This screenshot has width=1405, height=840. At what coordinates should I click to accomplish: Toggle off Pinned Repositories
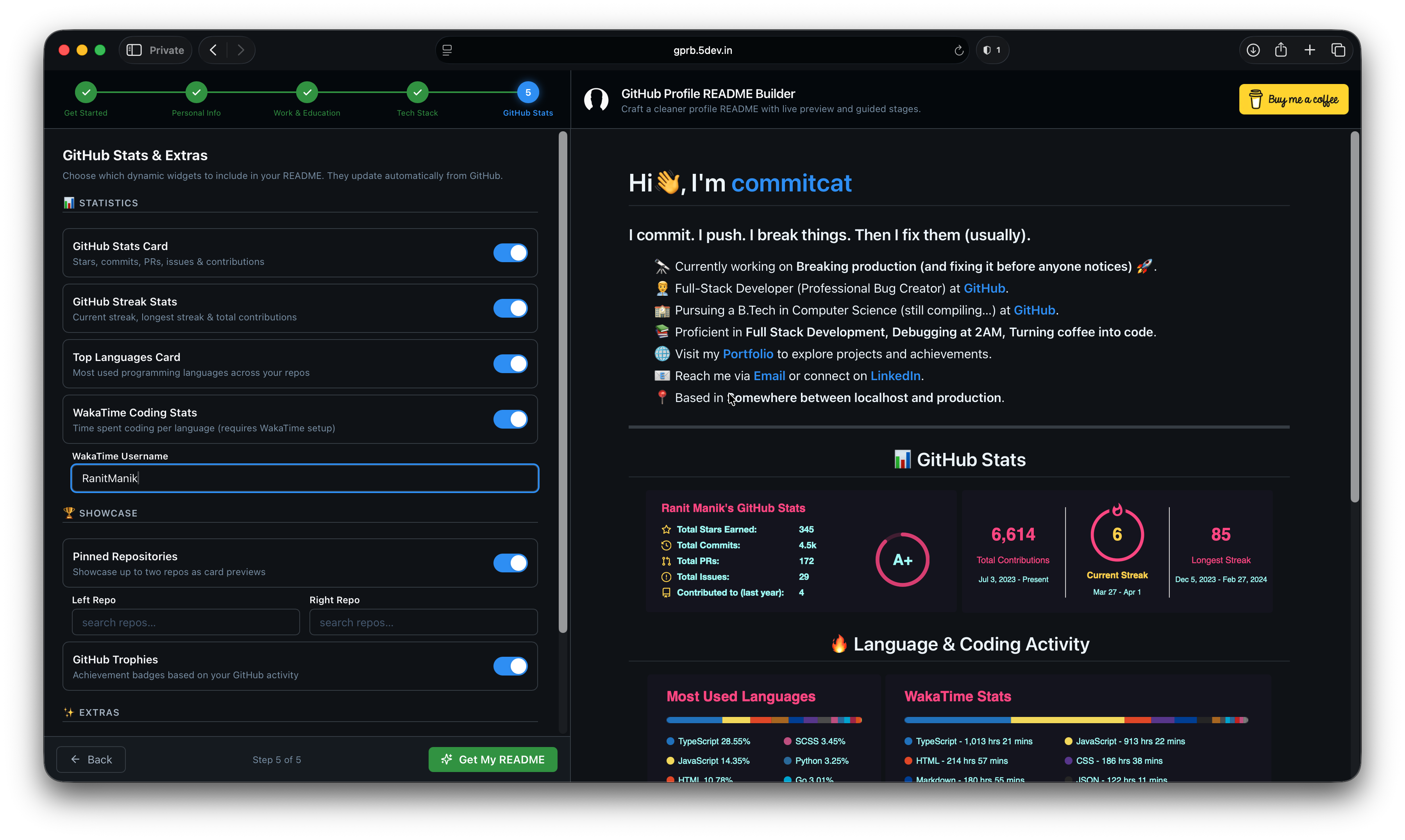tap(510, 563)
